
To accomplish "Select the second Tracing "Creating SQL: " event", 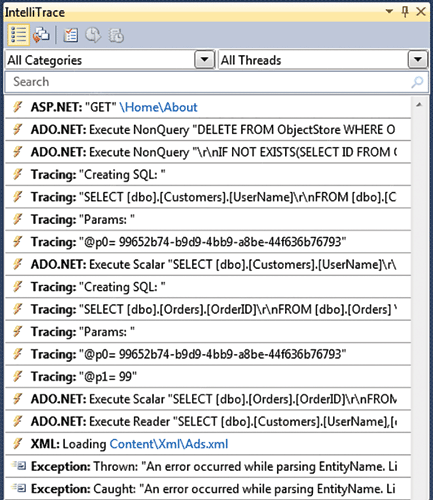I will [x=208, y=287].
